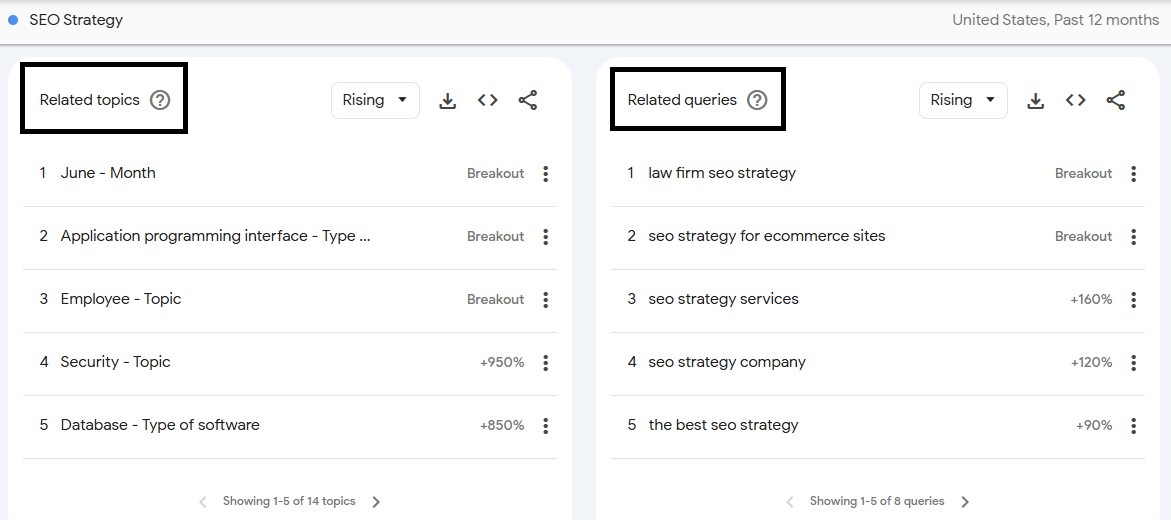Image resolution: width=1171 pixels, height=520 pixels.
Task: Click Showing 1-5 of 8 queries text
Action: pos(877,501)
